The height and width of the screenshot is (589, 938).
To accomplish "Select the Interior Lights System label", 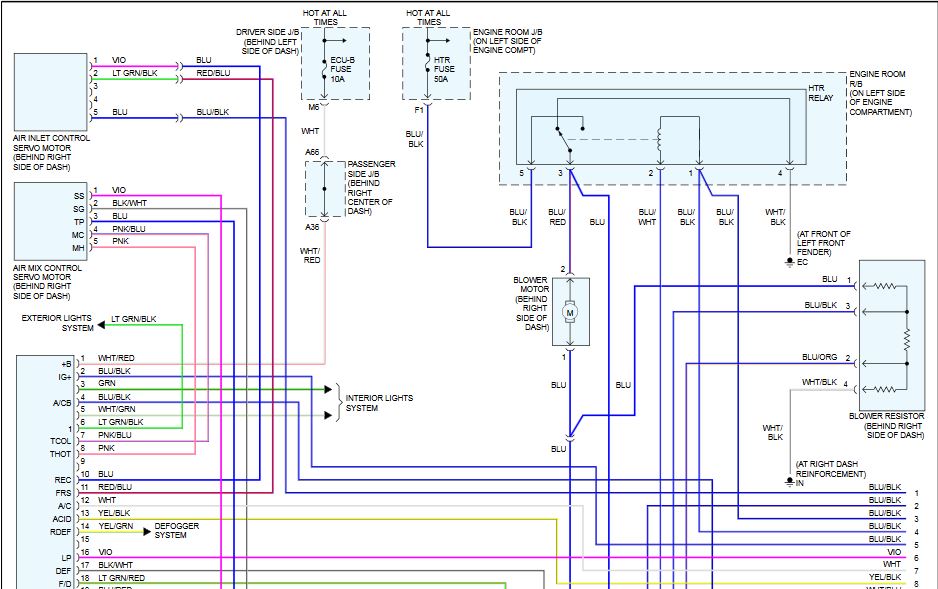I will tap(379, 403).
